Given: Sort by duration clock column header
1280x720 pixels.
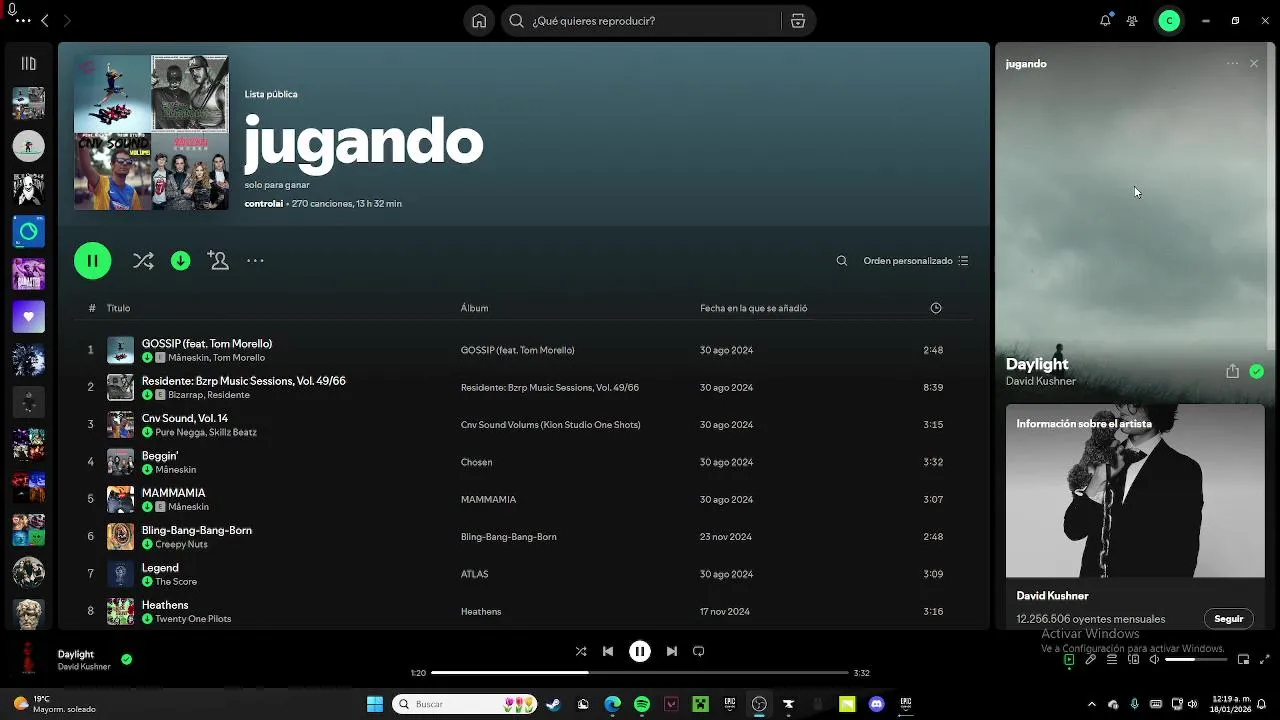Looking at the screenshot, I should pos(936,308).
